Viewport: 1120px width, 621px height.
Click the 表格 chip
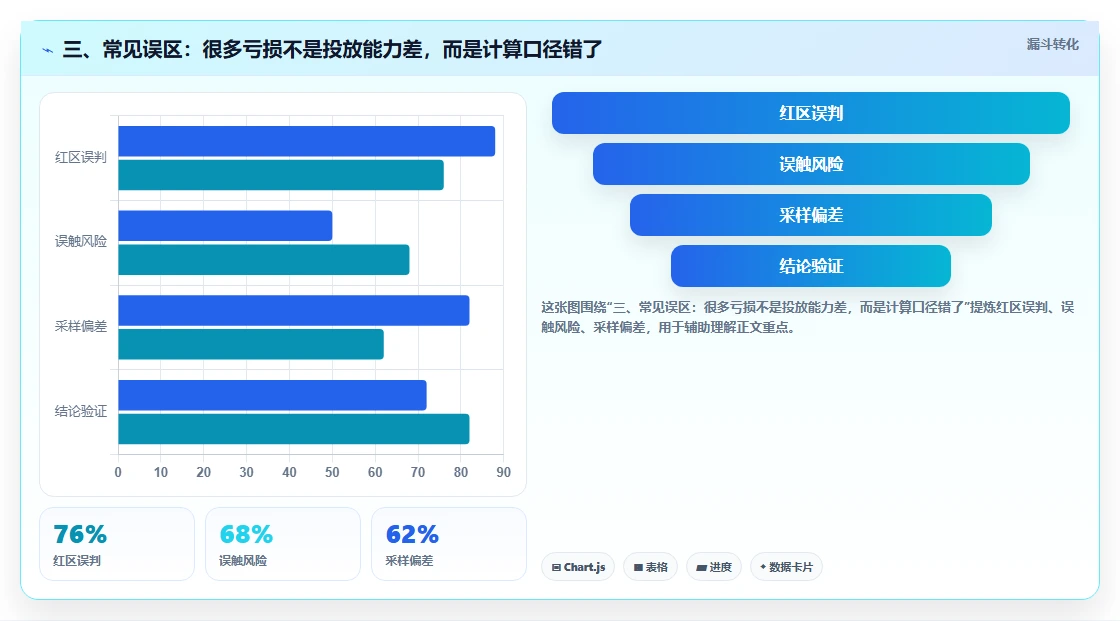(650, 567)
